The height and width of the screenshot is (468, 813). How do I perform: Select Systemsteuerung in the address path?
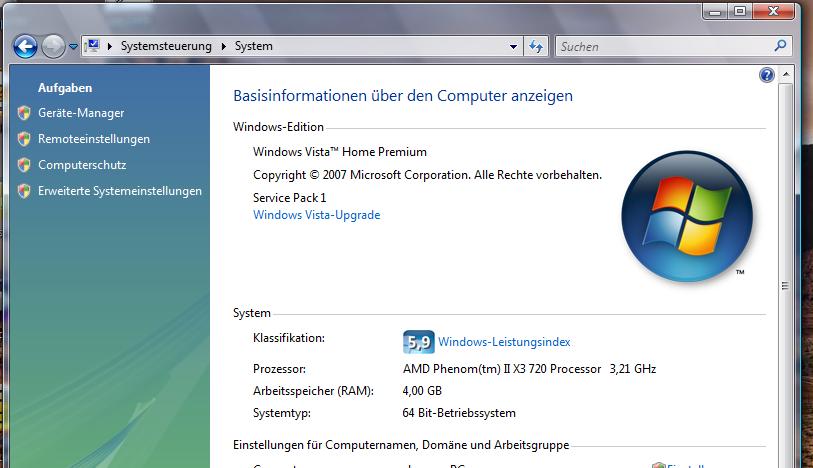[x=166, y=46]
